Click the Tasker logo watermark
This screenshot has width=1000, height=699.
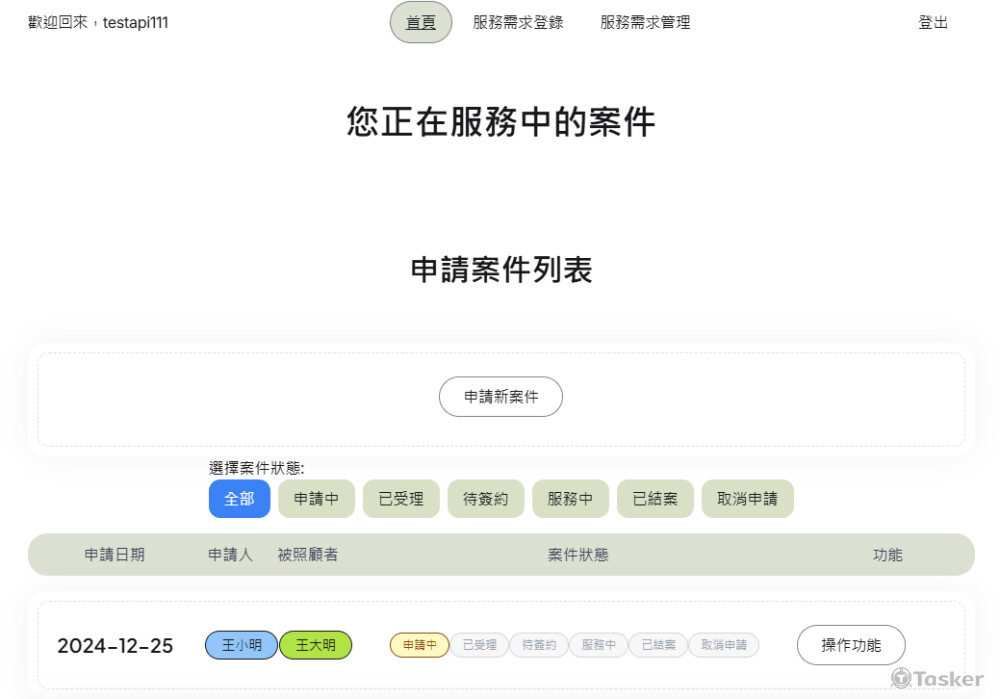point(937,678)
